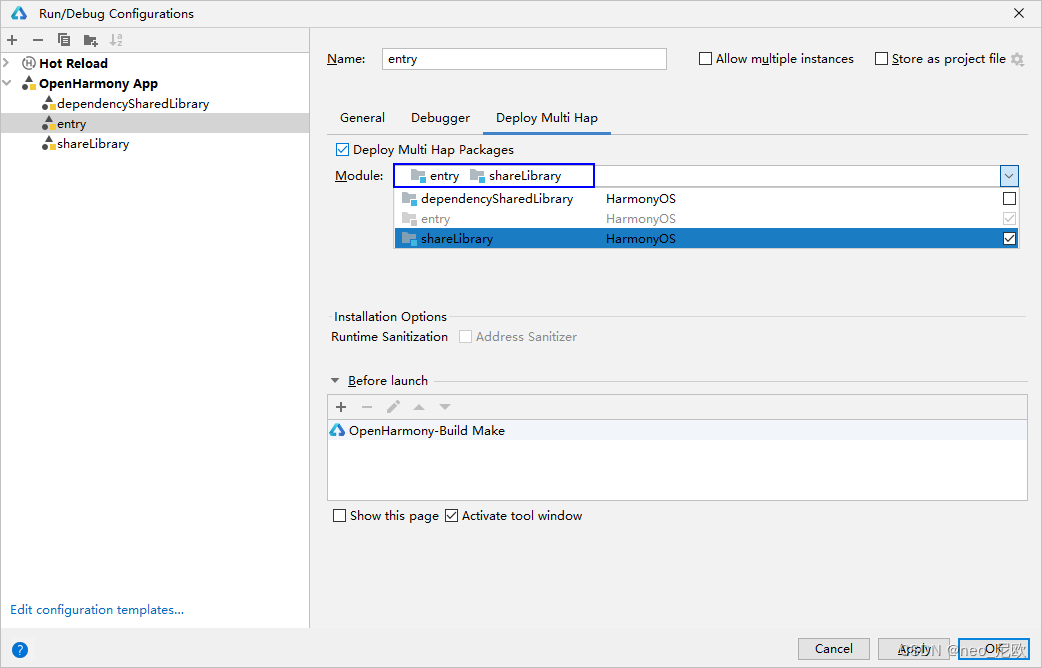The image size is (1042, 668).
Task: Open Edit configuration templates link
Action: pos(97,610)
